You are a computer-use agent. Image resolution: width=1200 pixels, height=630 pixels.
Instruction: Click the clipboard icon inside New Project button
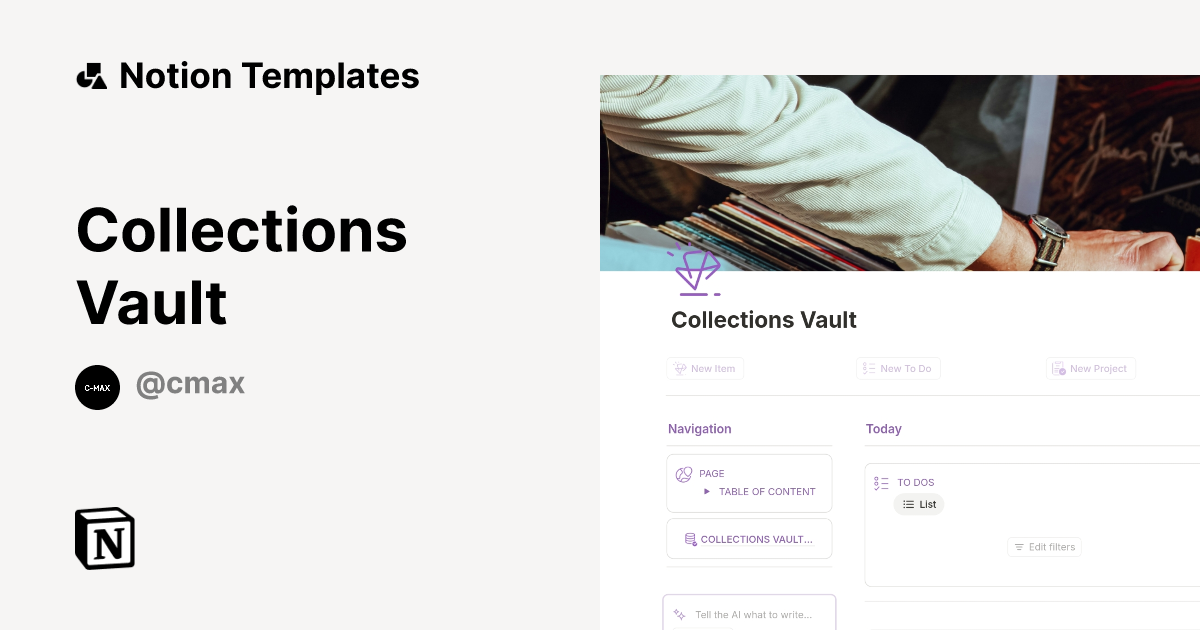pyautogui.click(x=1058, y=368)
